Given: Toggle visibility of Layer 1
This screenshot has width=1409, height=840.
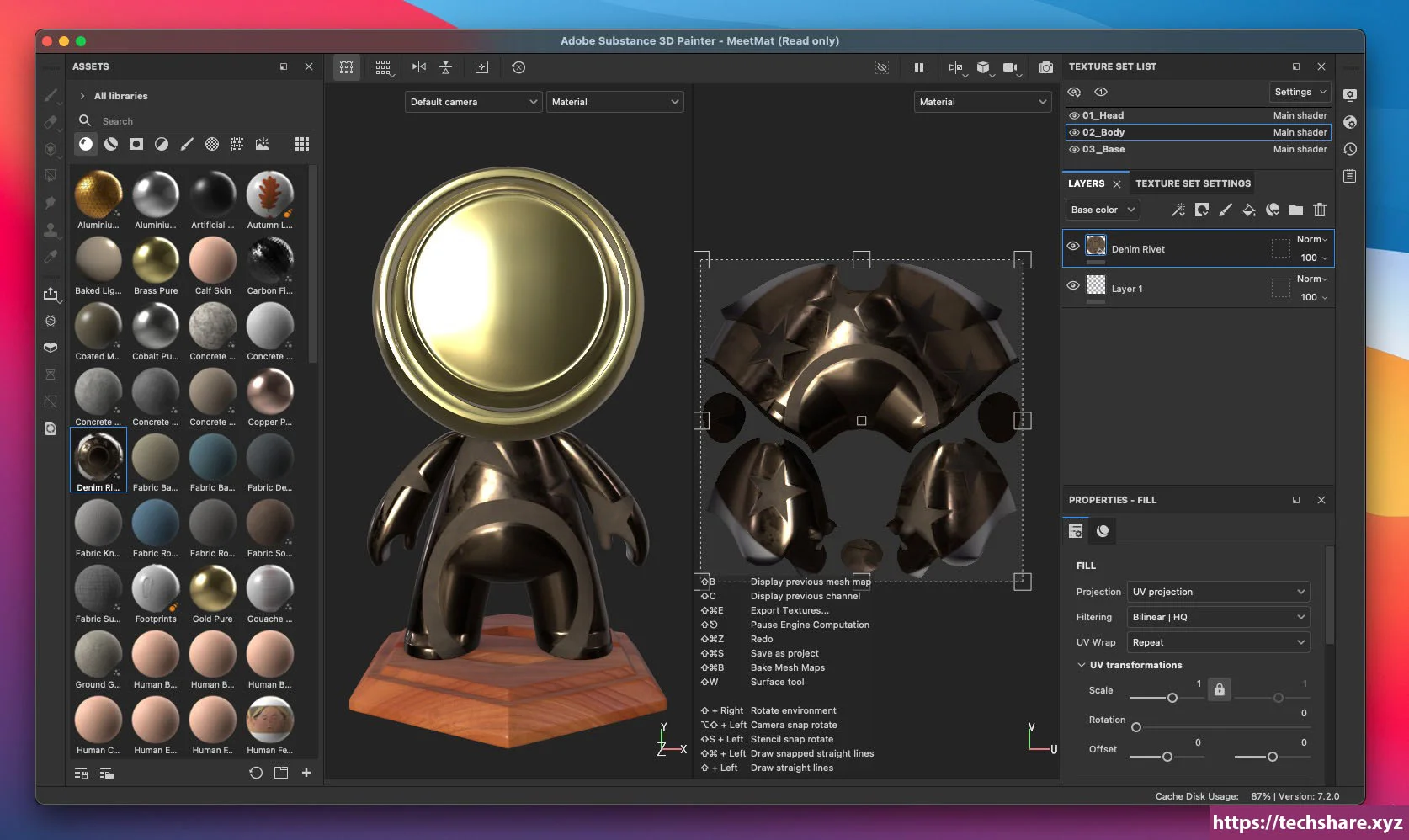Looking at the screenshot, I should pyautogui.click(x=1073, y=286).
